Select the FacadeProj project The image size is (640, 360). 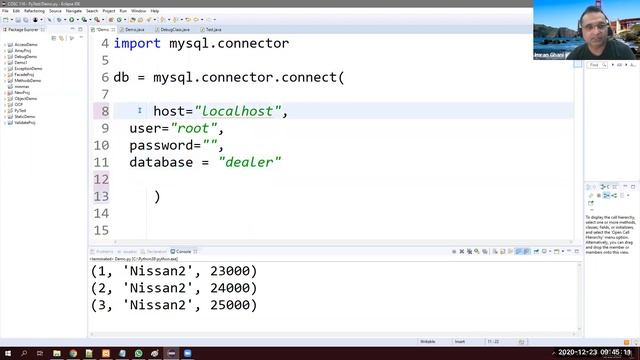click(24, 75)
